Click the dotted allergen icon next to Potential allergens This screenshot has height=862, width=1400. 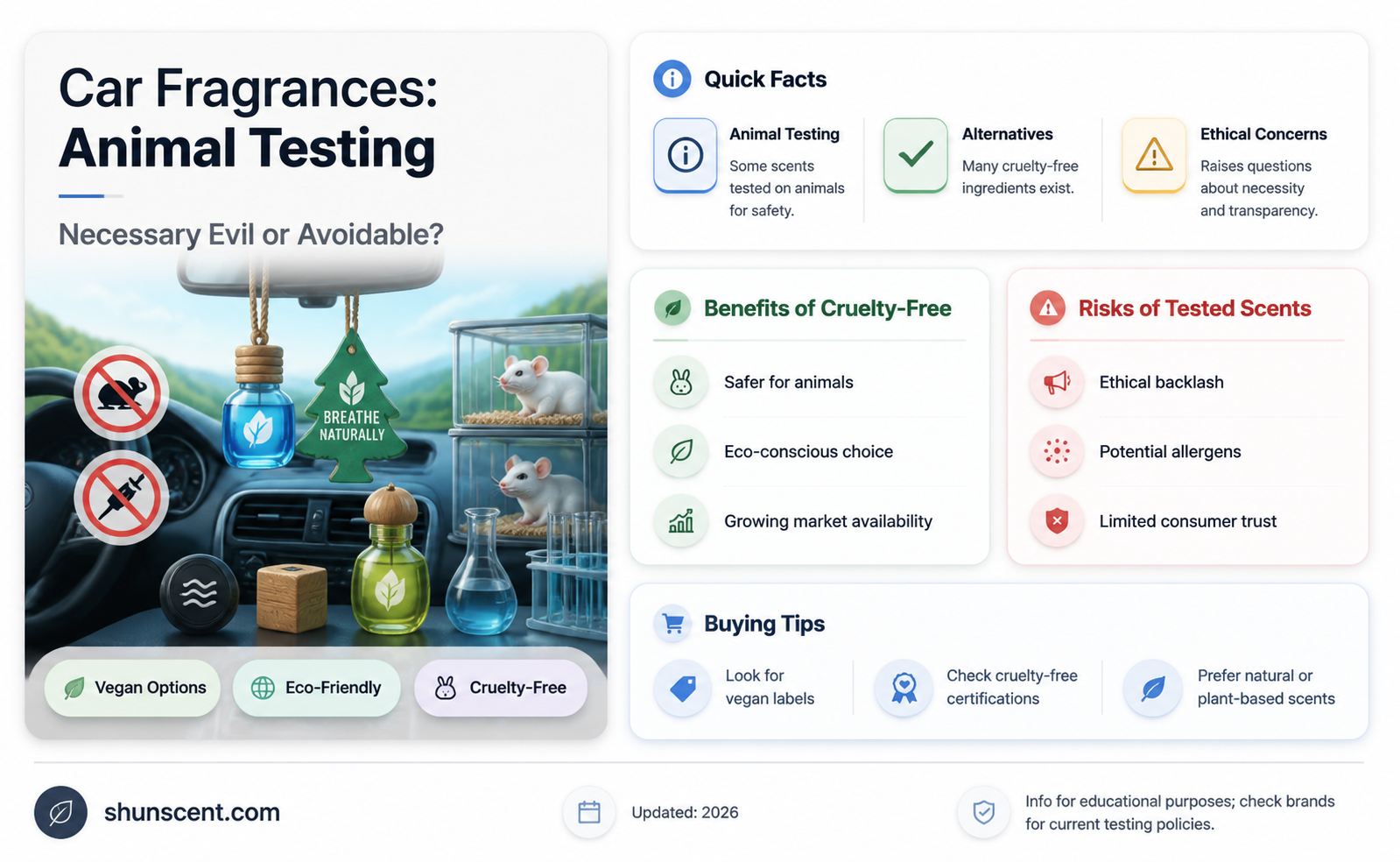coord(1057,451)
